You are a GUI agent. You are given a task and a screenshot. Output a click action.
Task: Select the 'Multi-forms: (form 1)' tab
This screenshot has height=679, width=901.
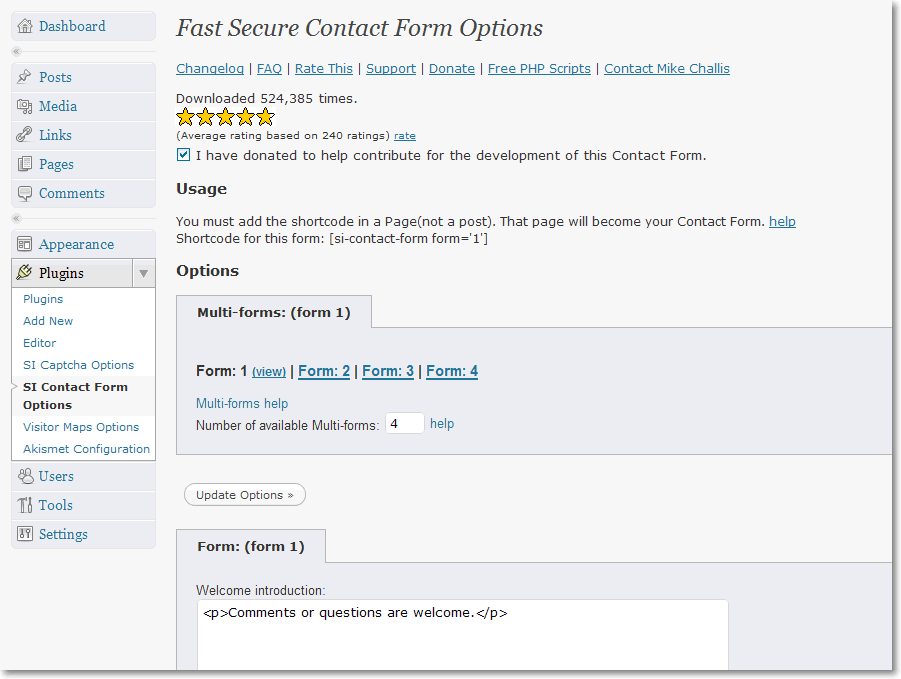point(273,312)
